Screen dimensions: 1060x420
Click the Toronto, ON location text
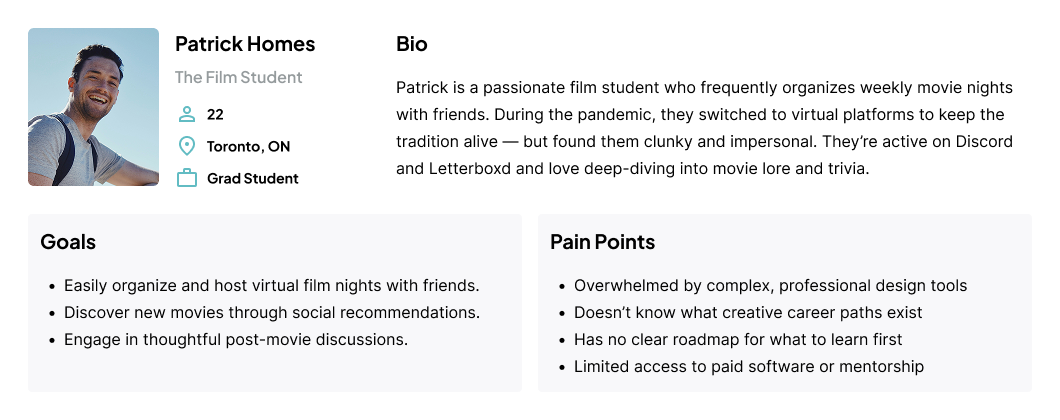point(248,147)
